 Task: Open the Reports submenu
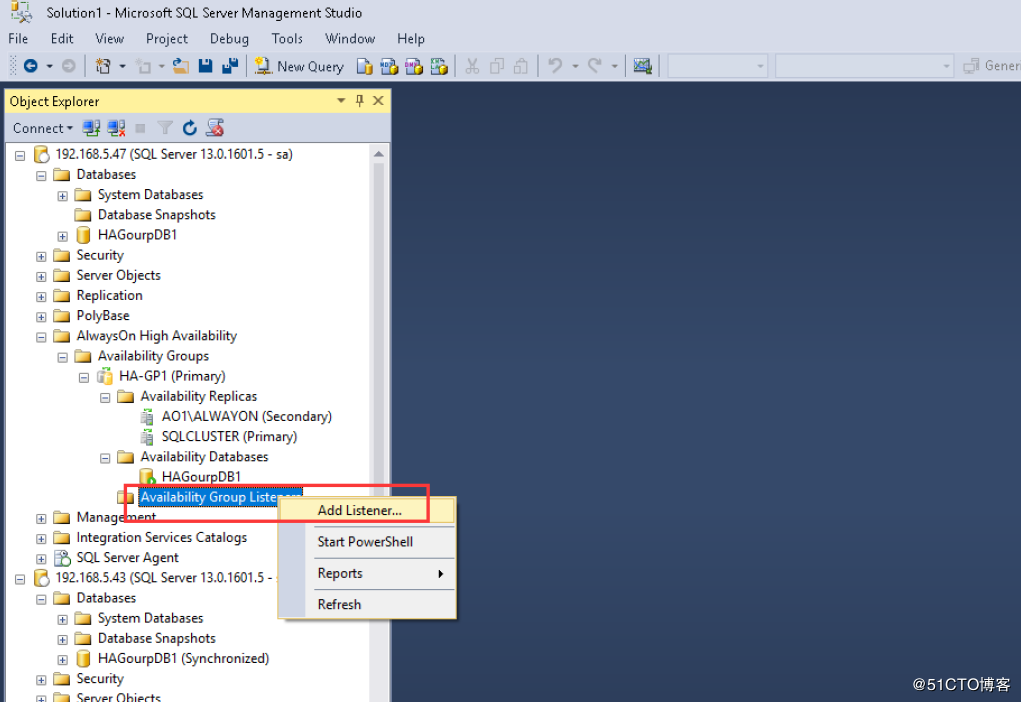click(x=368, y=574)
